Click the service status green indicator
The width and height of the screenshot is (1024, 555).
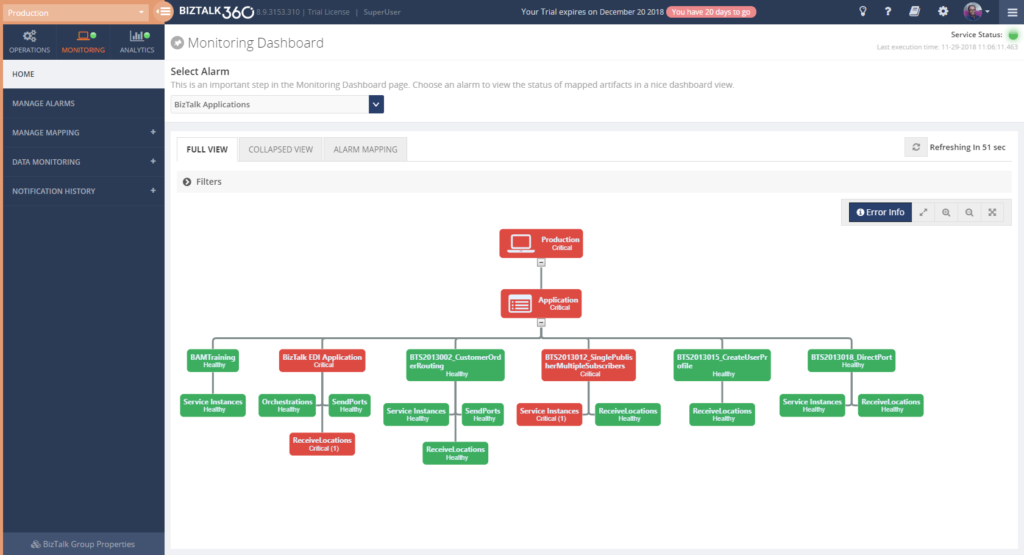(1013, 35)
